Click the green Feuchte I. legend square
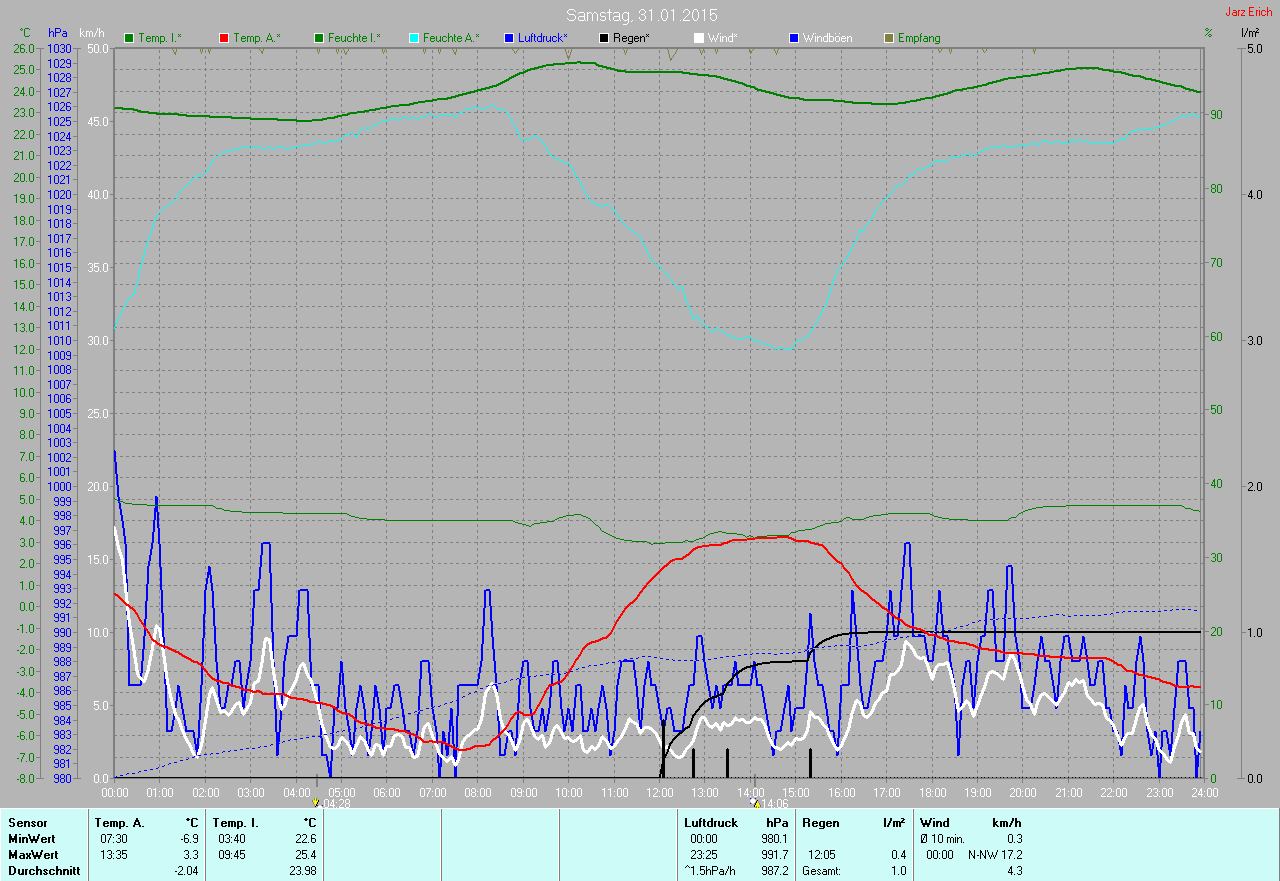Screen dimensions: 1280x881 [x=319, y=38]
